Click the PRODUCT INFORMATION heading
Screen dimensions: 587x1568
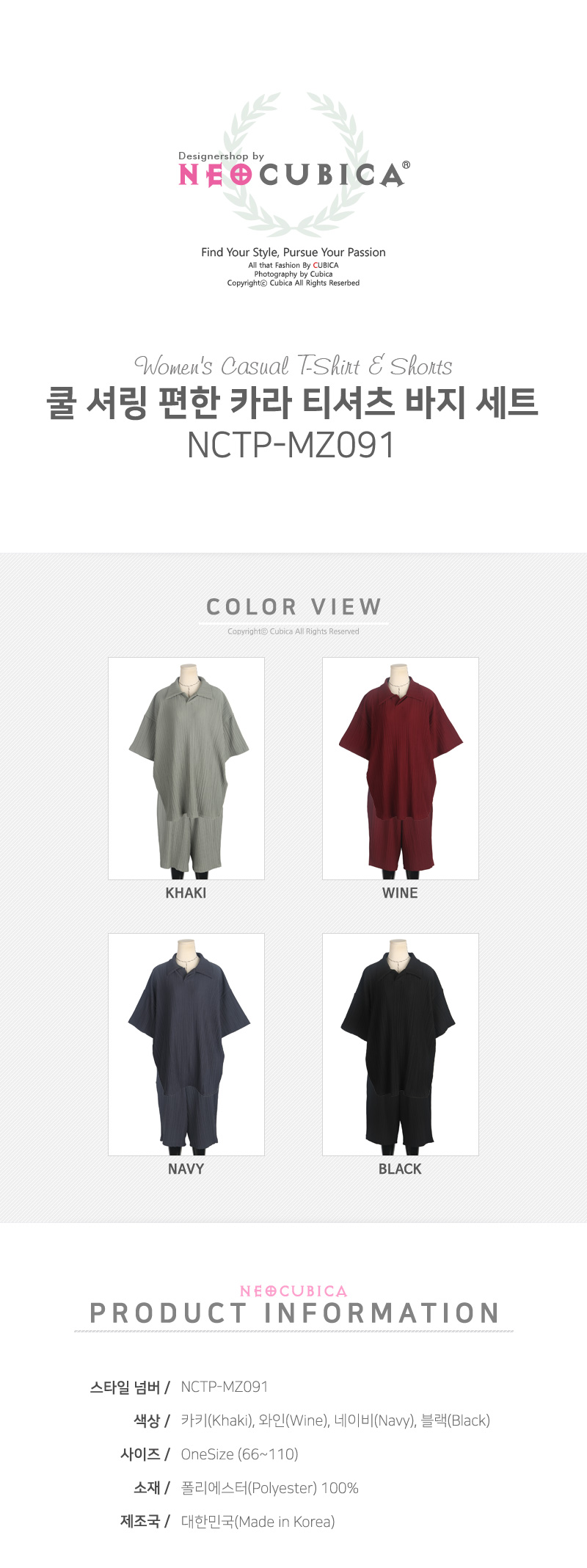tap(294, 1313)
